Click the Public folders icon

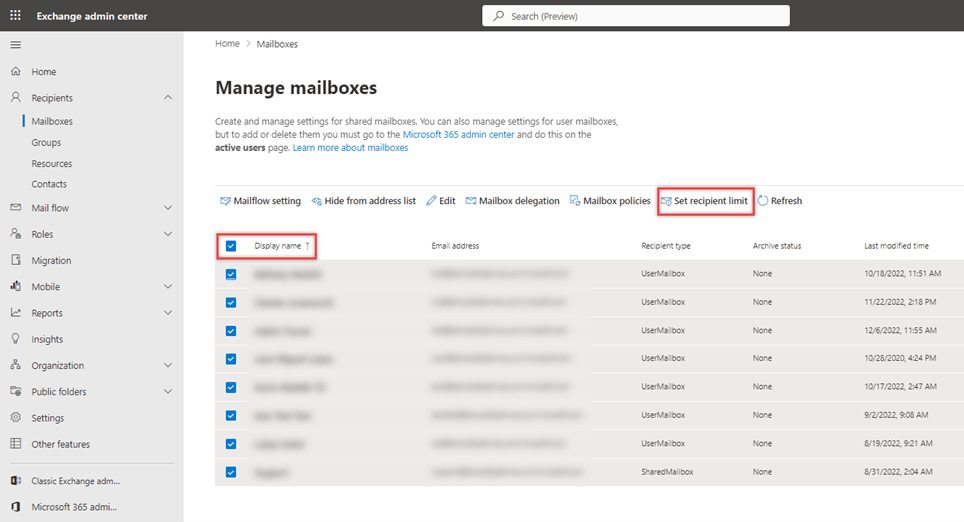coord(16,391)
